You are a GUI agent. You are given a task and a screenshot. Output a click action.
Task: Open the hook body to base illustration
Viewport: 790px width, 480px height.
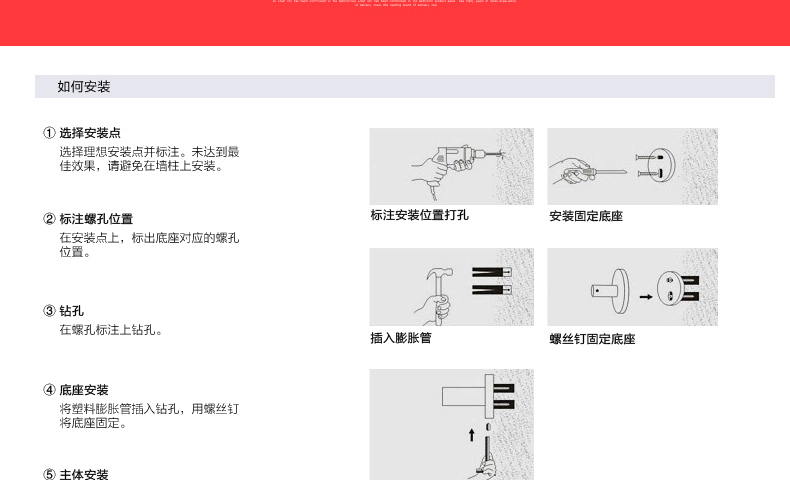pos(632,287)
